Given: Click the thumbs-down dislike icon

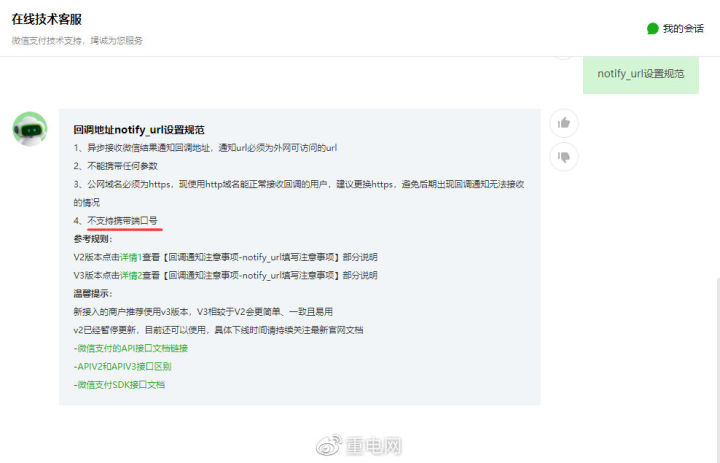Looking at the screenshot, I should pyautogui.click(x=563, y=157).
